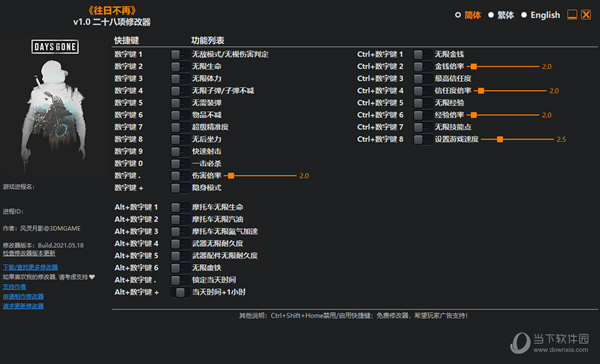The image size is (600, 364).
Task: Open the 申请制作修改器 link
Action: pos(23,297)
